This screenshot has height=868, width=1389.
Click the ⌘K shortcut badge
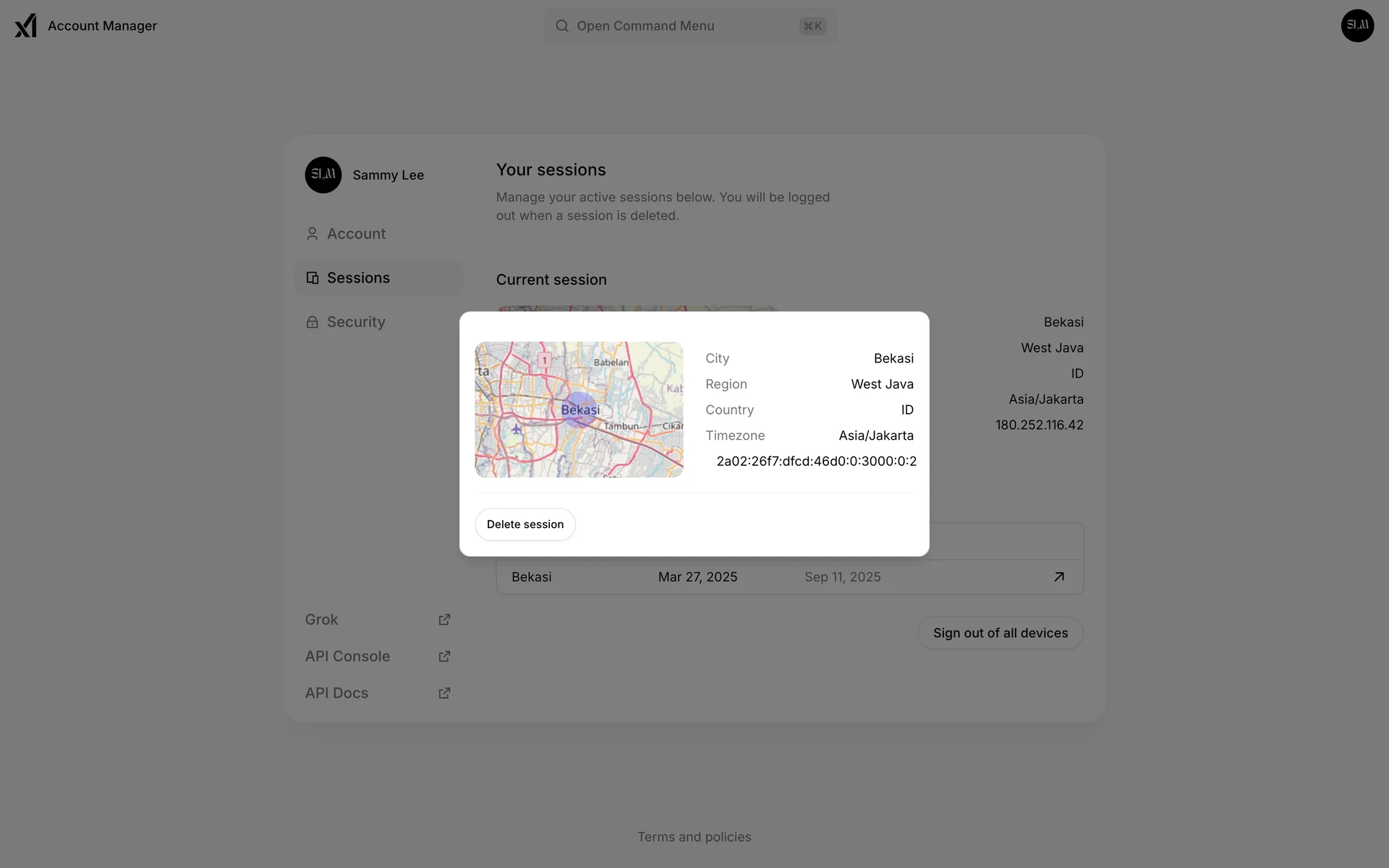tap(812, 26)
